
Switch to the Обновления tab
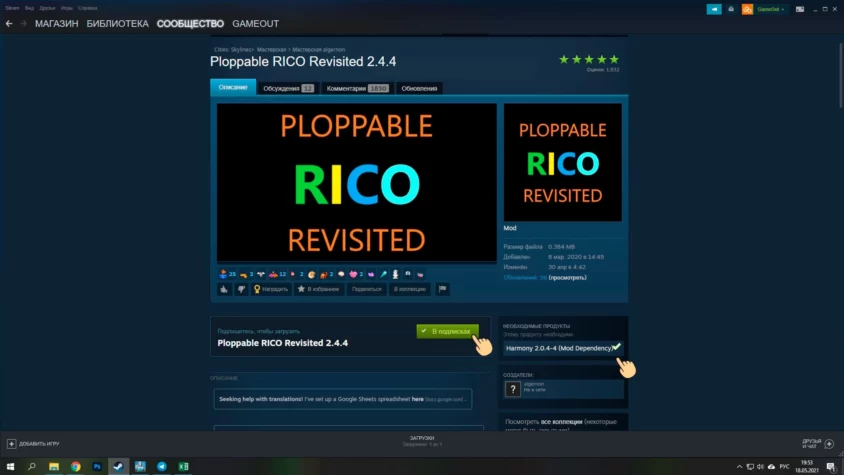tap(419, 88)
